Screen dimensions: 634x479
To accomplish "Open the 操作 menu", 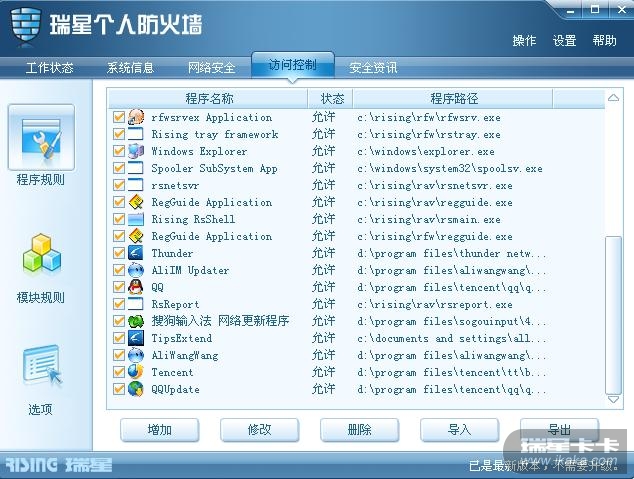I will coord(524,40).
